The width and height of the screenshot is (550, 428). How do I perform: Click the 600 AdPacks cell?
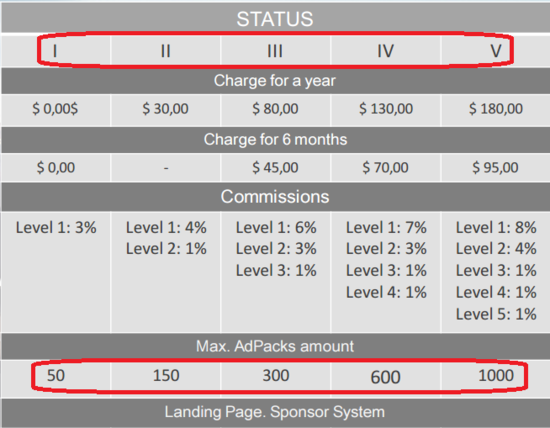point(385,377)
